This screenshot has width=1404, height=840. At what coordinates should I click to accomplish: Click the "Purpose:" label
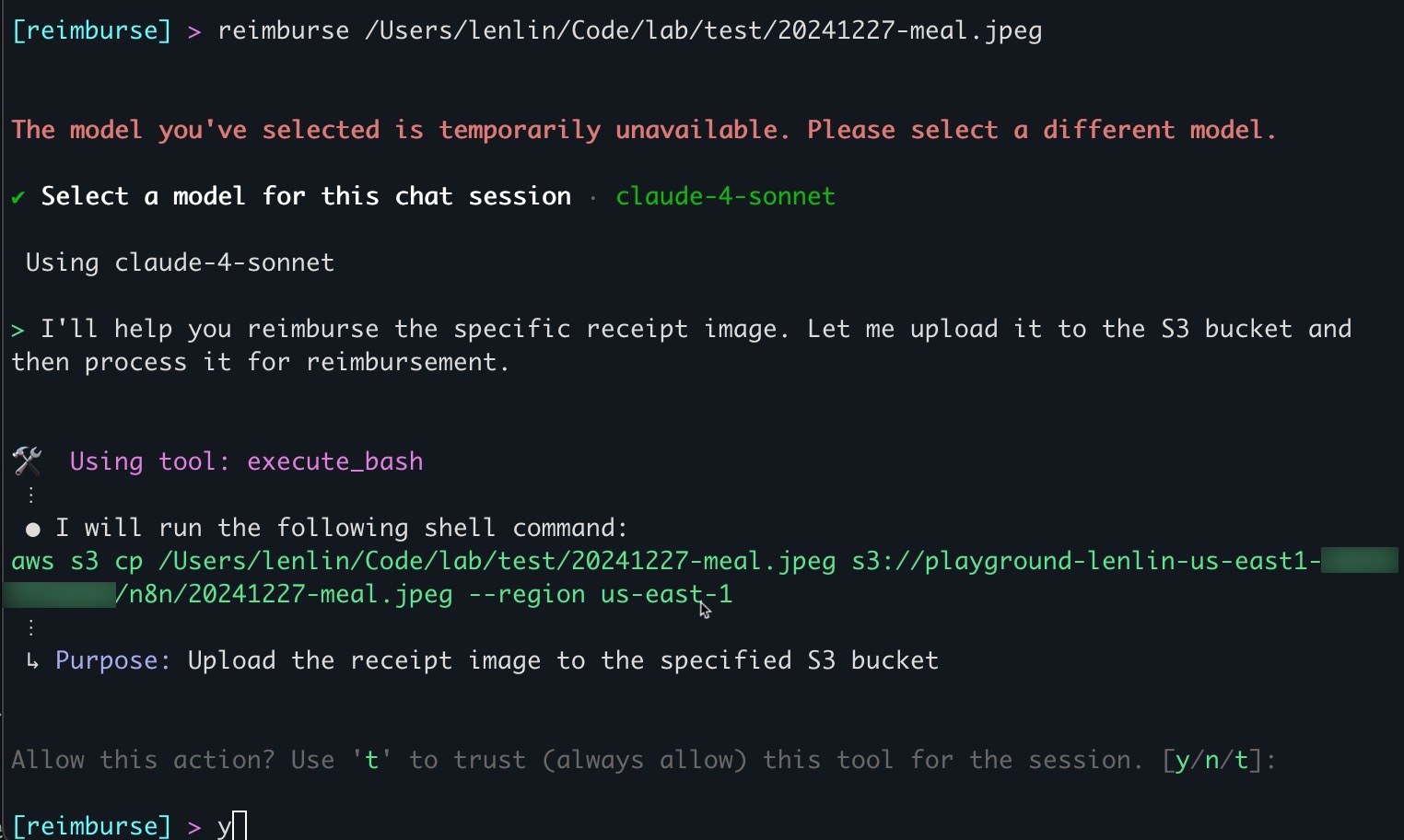[x=113, y=660]
